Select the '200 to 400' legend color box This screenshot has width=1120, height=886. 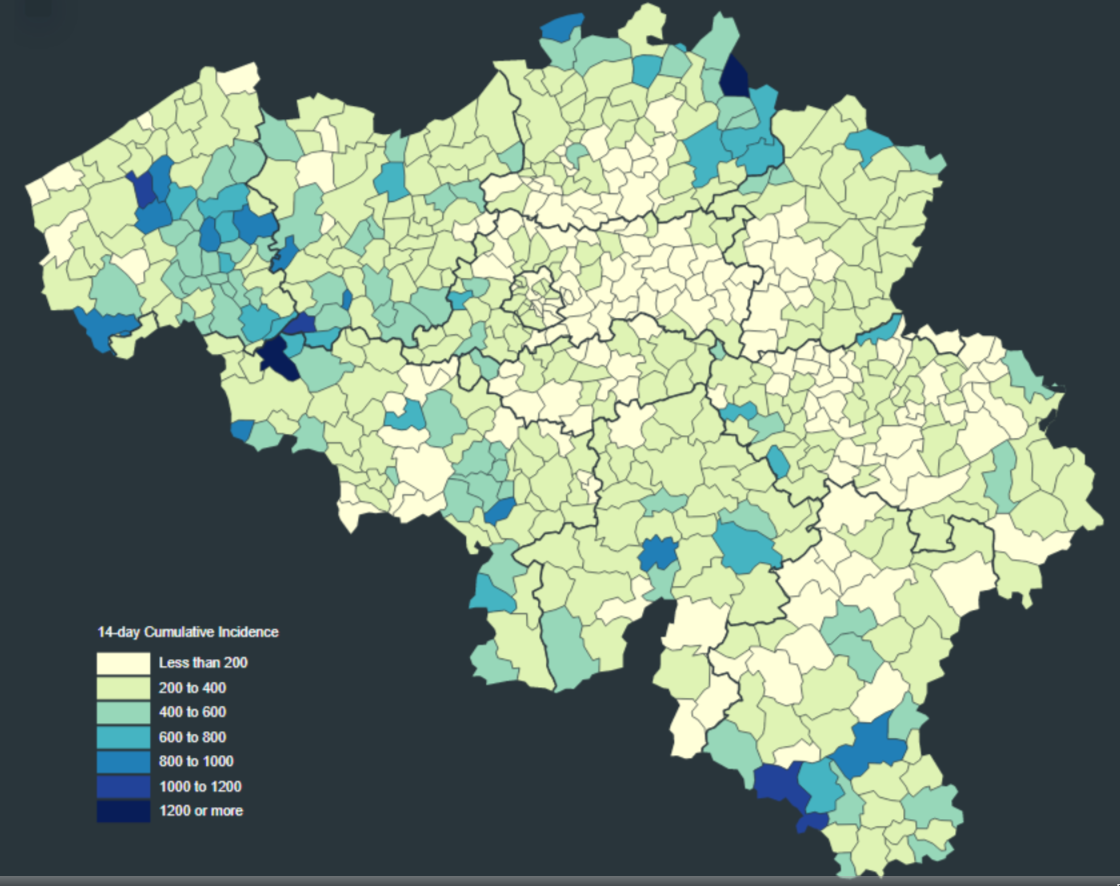[123, 688]
